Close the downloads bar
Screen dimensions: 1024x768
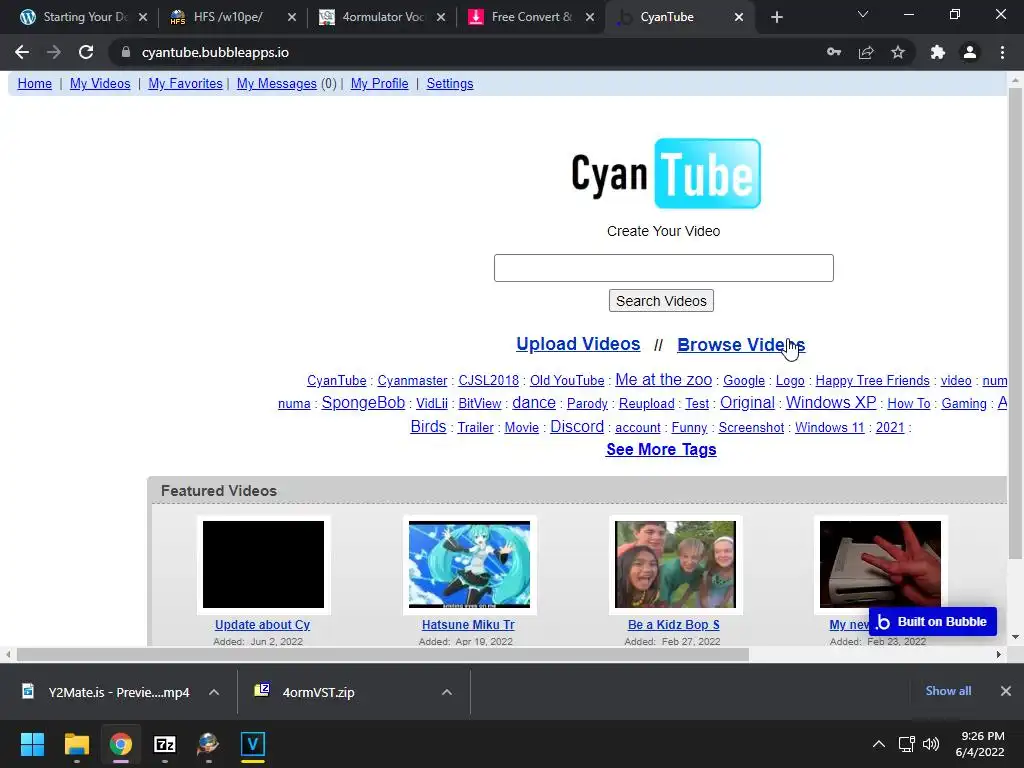coord(1006,691)
